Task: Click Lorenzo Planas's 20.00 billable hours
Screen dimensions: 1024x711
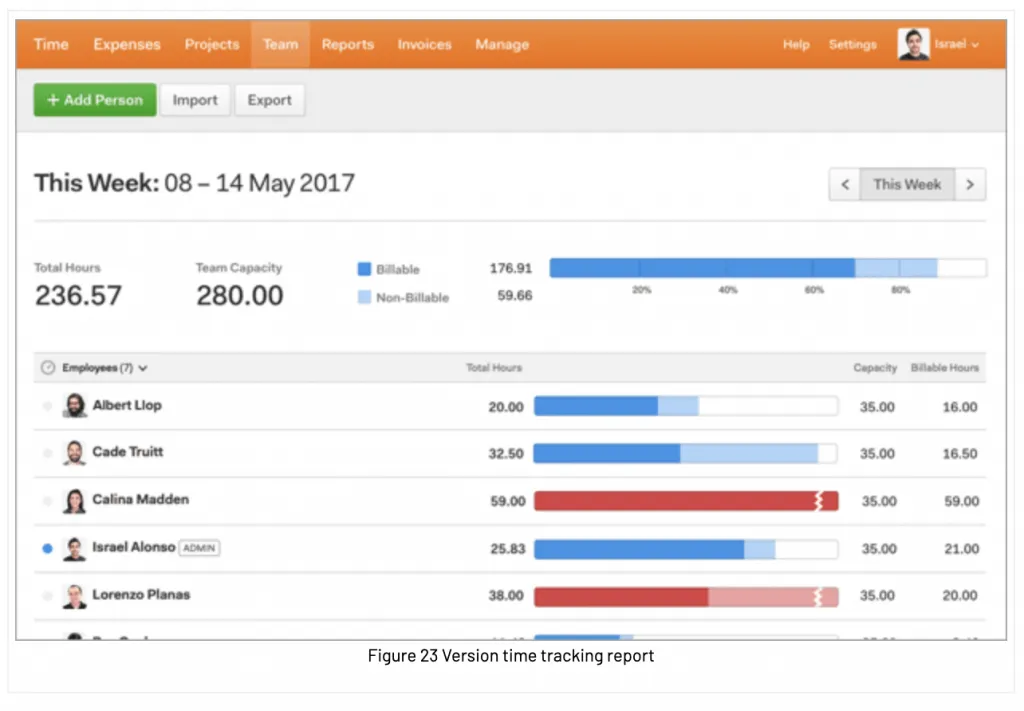Action: 961,596
